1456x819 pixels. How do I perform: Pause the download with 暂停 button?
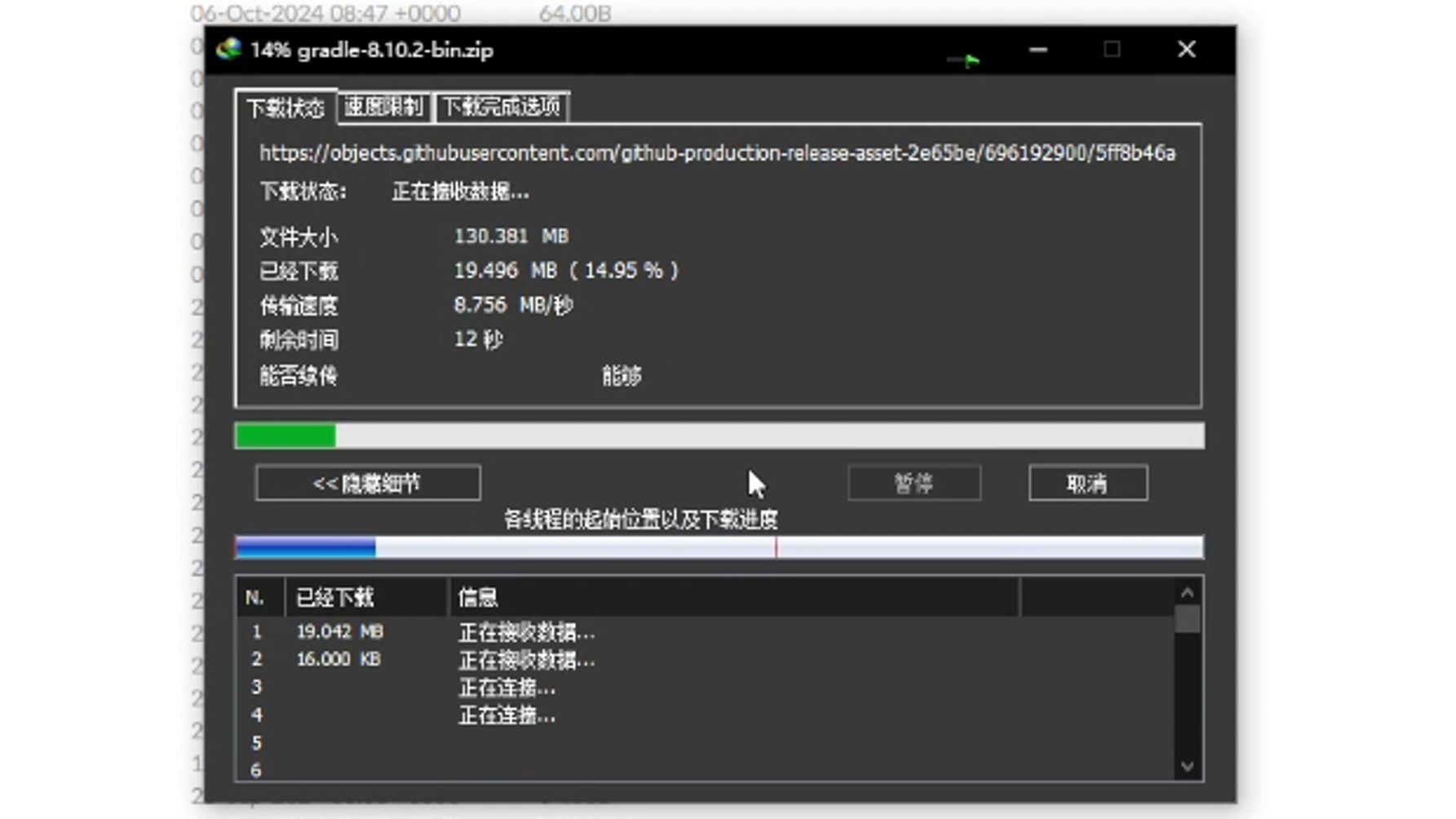[914, 484]
